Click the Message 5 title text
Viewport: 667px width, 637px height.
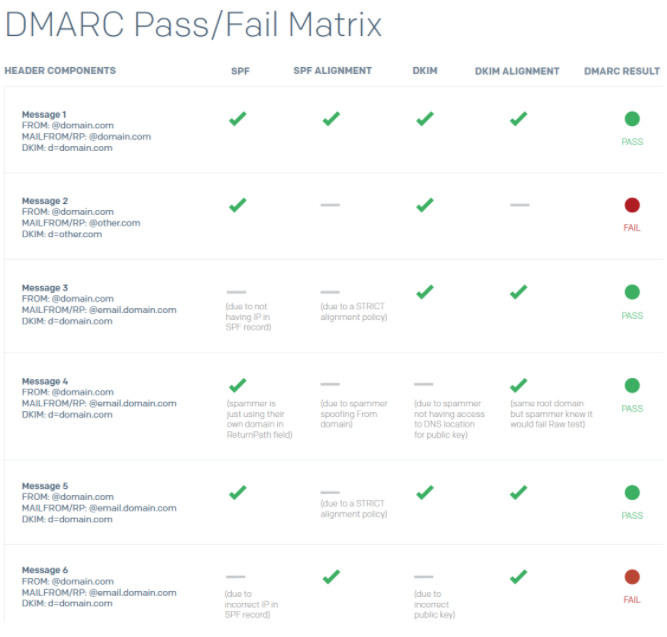45,486
